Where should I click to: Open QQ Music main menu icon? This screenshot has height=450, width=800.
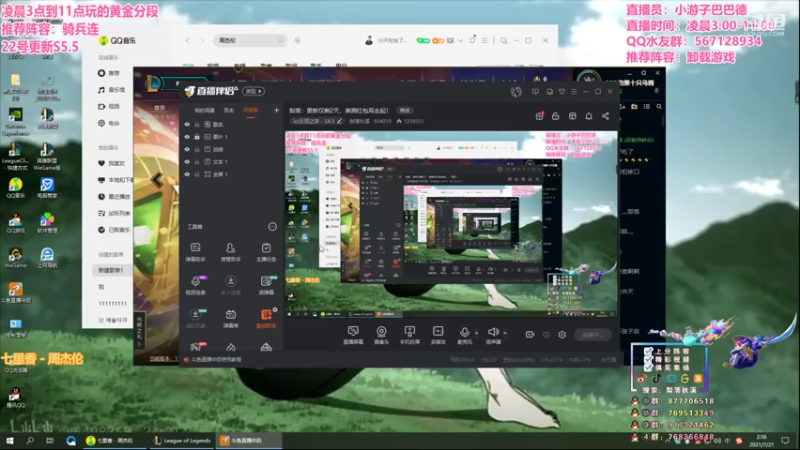484,40
